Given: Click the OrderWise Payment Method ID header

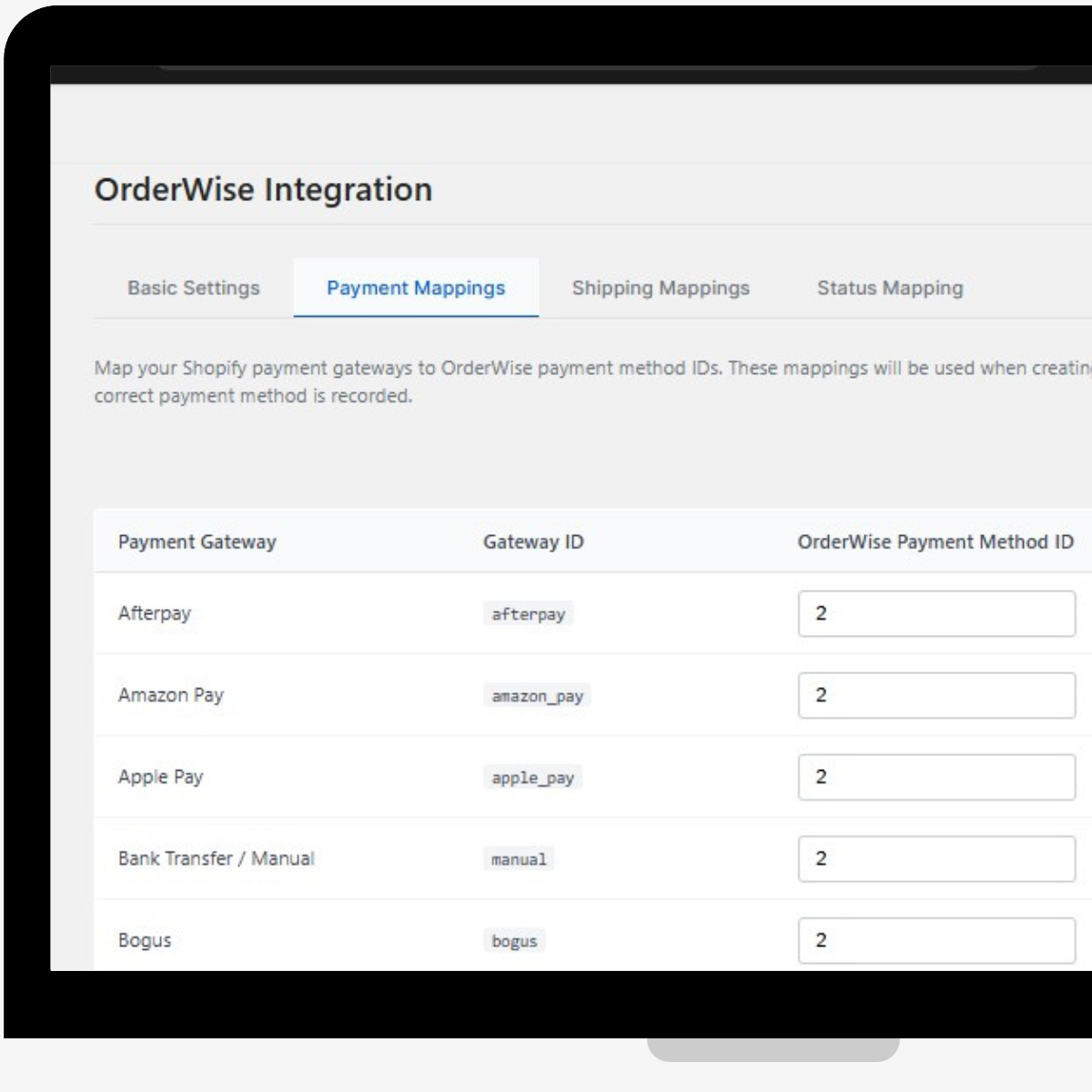Looking at the screenshot, I should coord(935,541).
